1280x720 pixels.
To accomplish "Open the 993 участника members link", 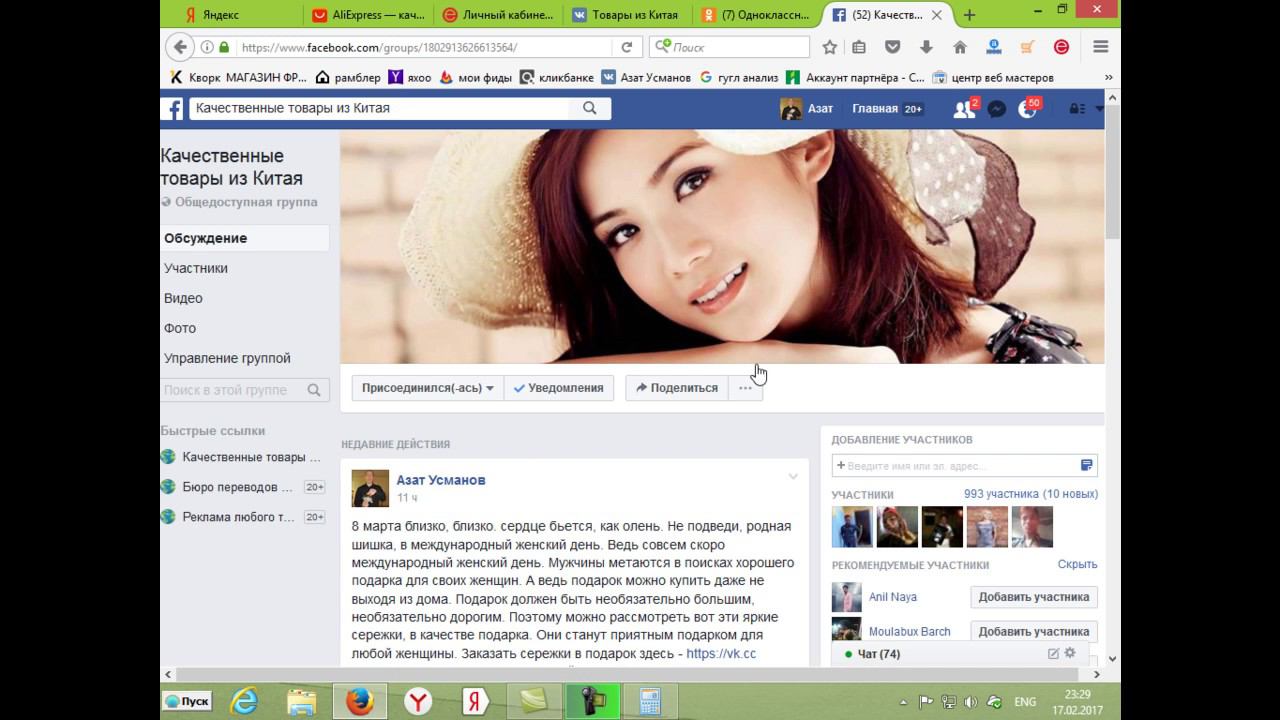I will point(1031,494).
